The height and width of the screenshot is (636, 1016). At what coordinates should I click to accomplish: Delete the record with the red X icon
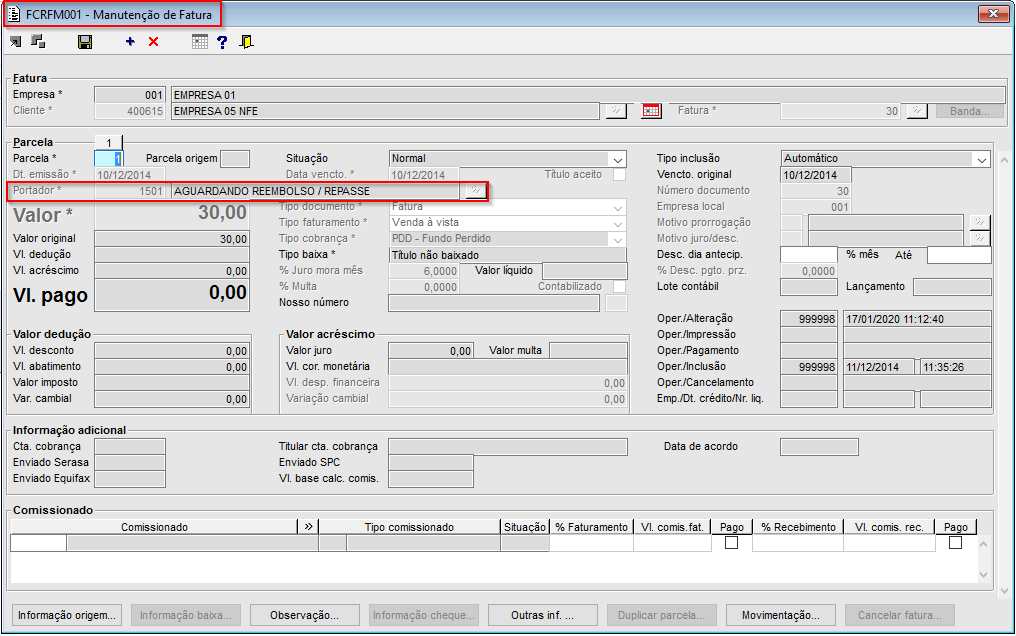154,42
